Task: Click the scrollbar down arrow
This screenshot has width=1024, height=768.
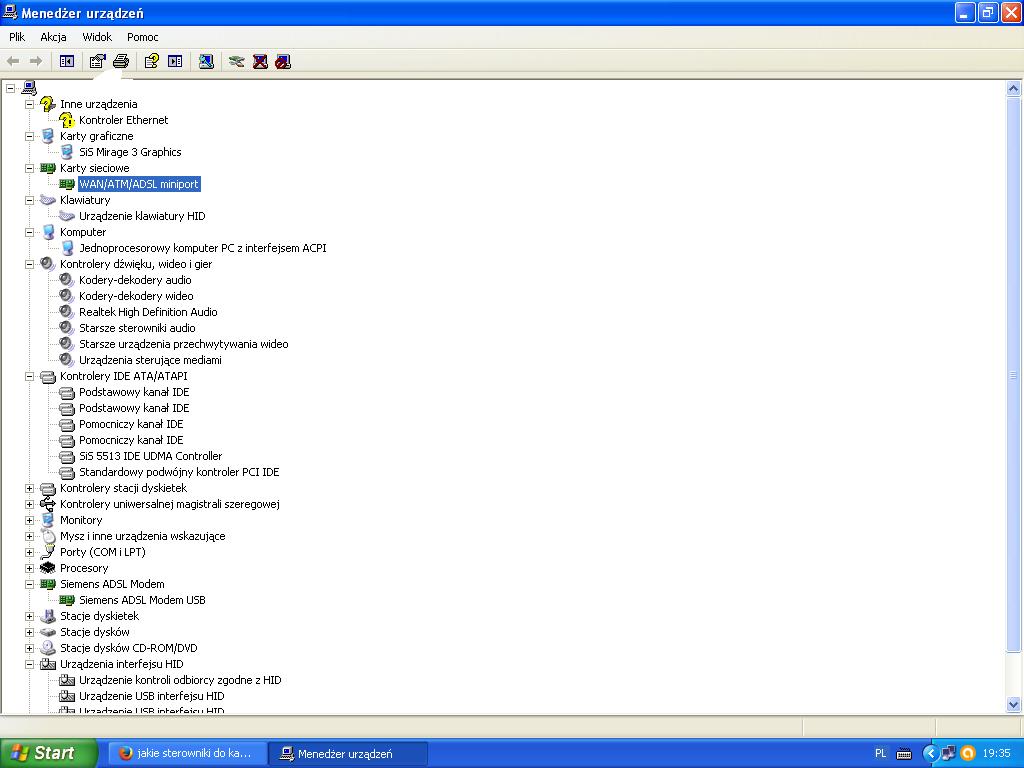Action: click(x=1014, y=704)
